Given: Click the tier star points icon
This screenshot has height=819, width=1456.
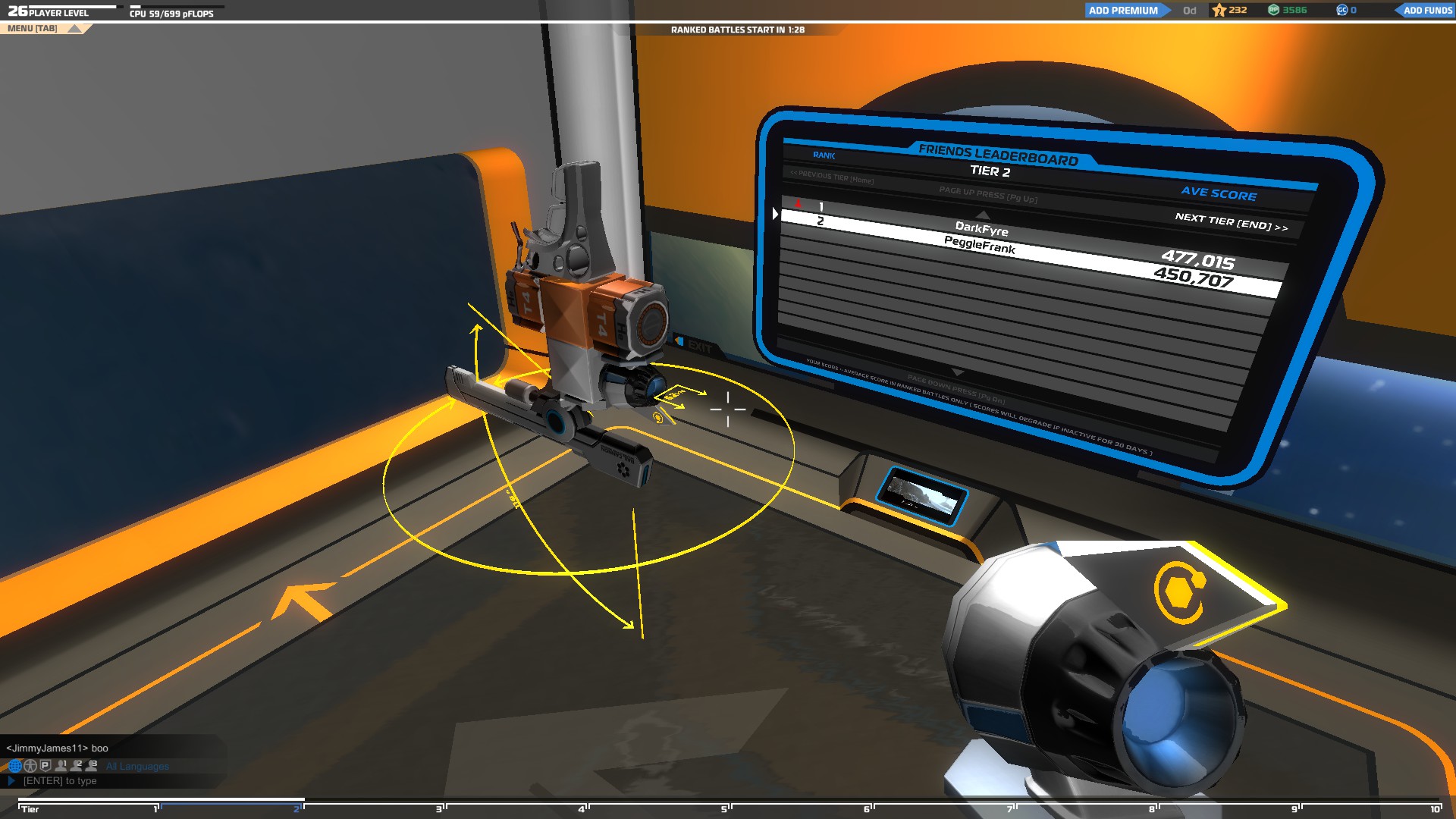Looking at the screenshot, I should [1219, 11].
